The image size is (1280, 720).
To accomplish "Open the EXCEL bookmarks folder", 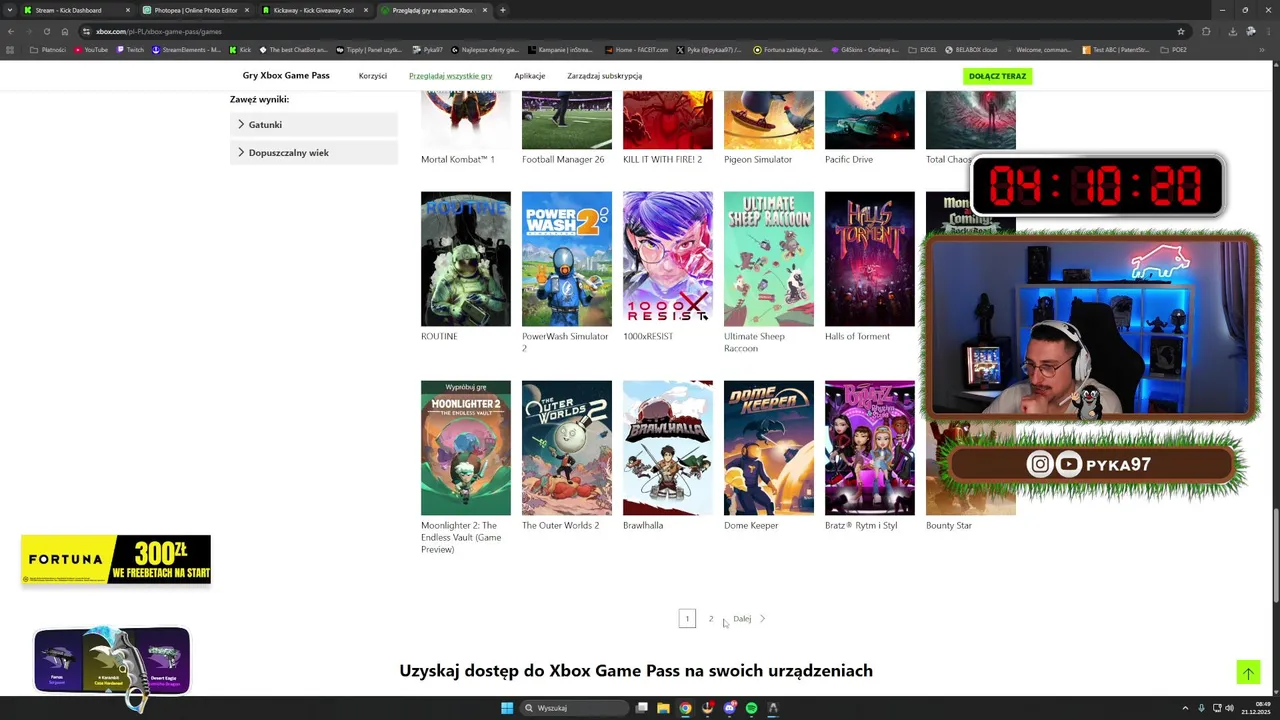I will [x=923, y=49].
